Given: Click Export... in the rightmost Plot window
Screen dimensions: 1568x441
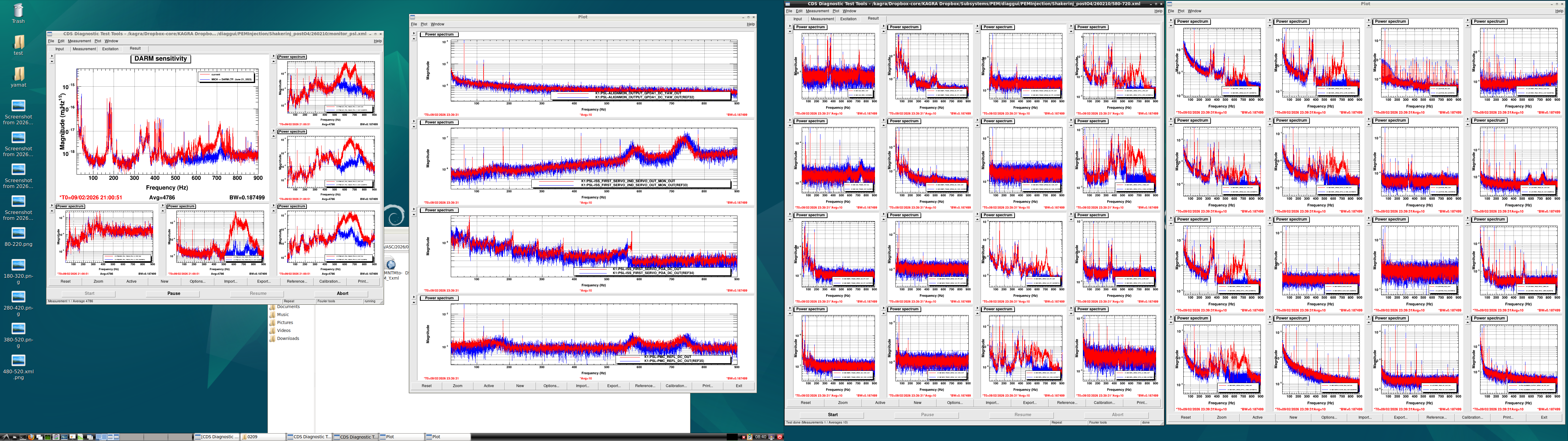Looking at the screenshot, I should coord(1400,417).
